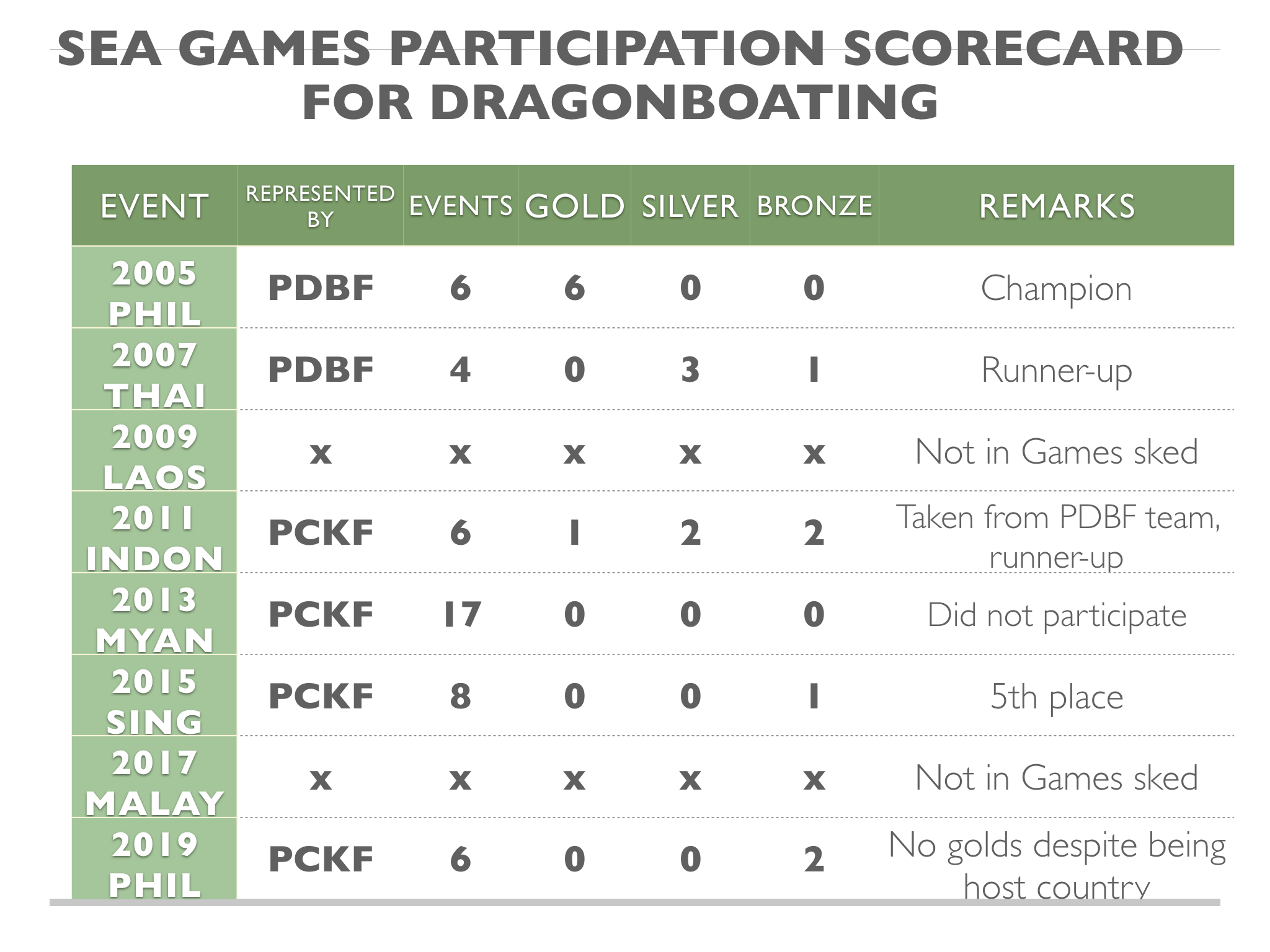Click the slide title heading text
The width and height of the screenshot is (1270, 952).
tap(620, 75)
